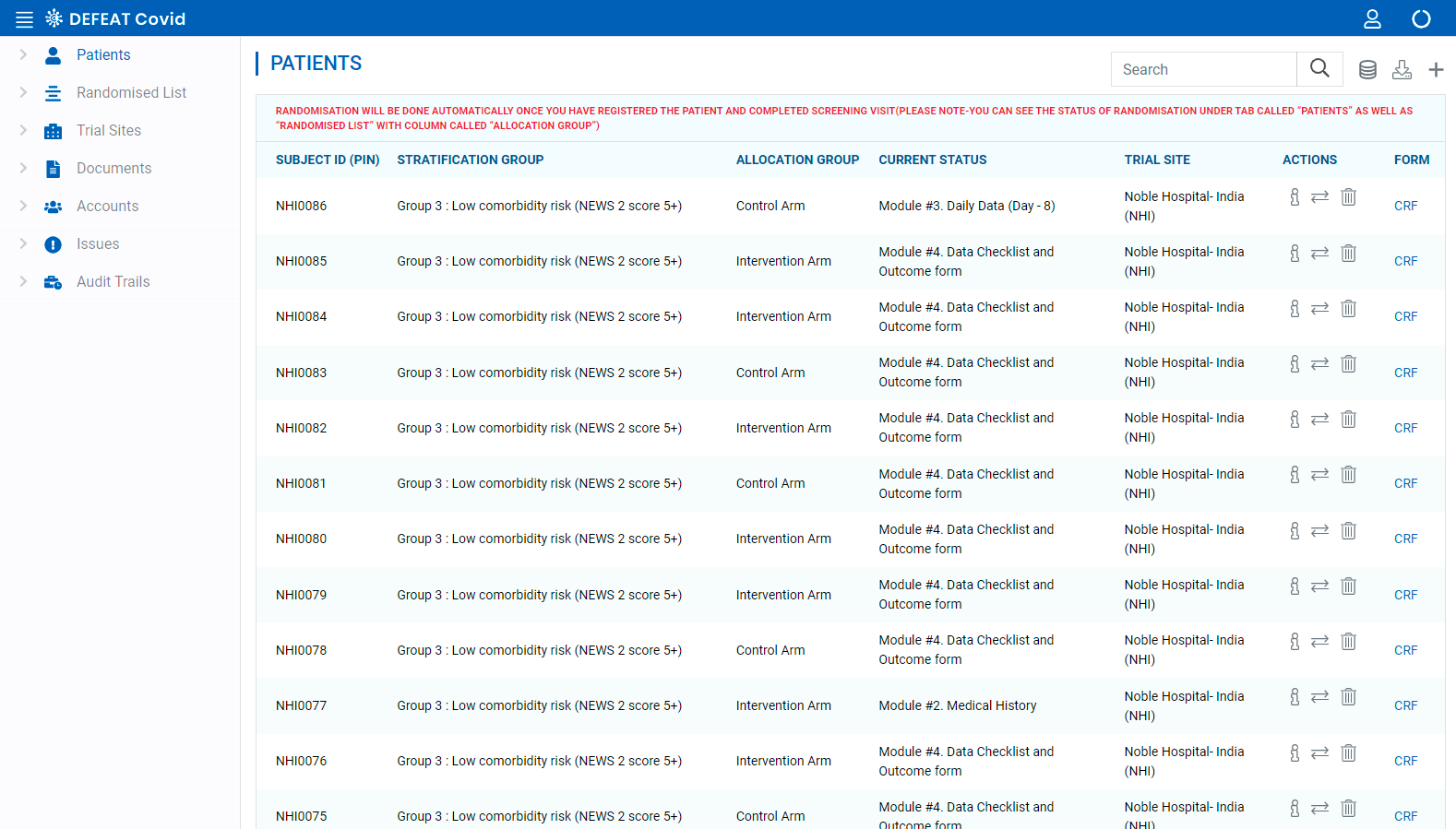
Task: Expand the Randomised List chevron
Action: click(23, 93)
